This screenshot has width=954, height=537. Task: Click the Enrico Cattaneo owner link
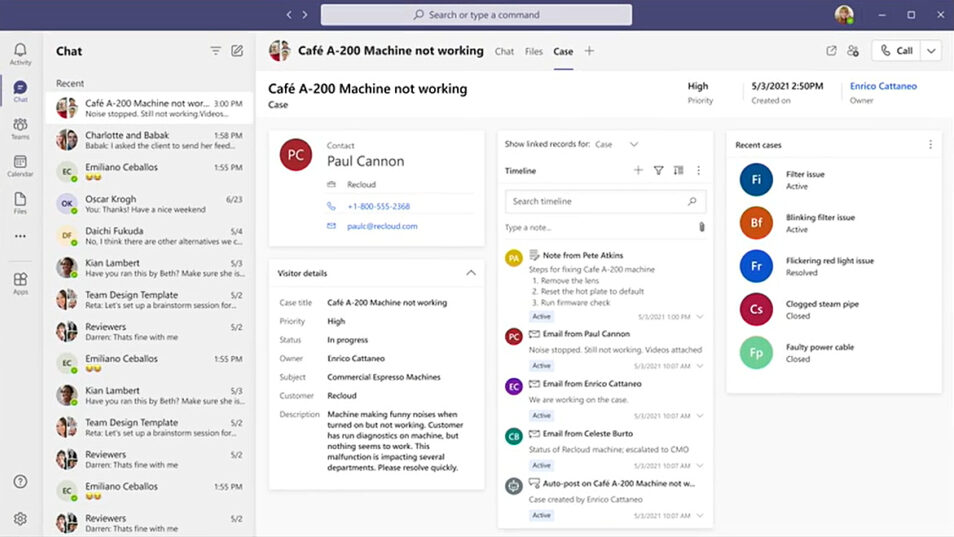click(883, 86)
